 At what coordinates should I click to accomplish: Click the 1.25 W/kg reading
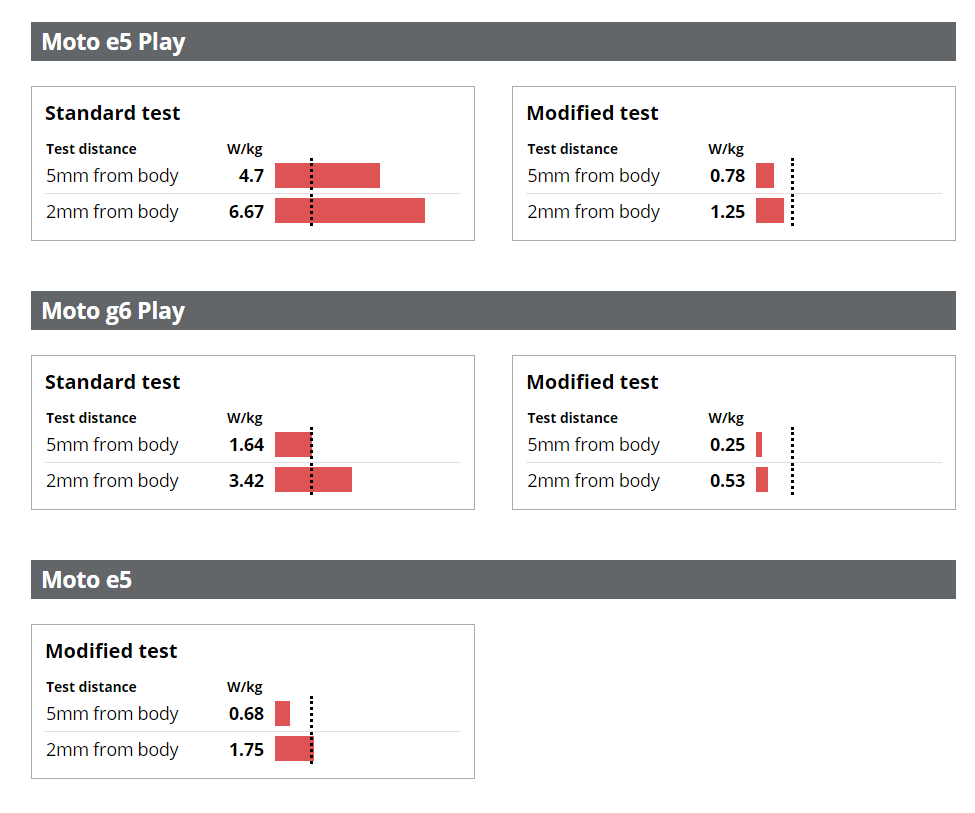tap(727, 212)
